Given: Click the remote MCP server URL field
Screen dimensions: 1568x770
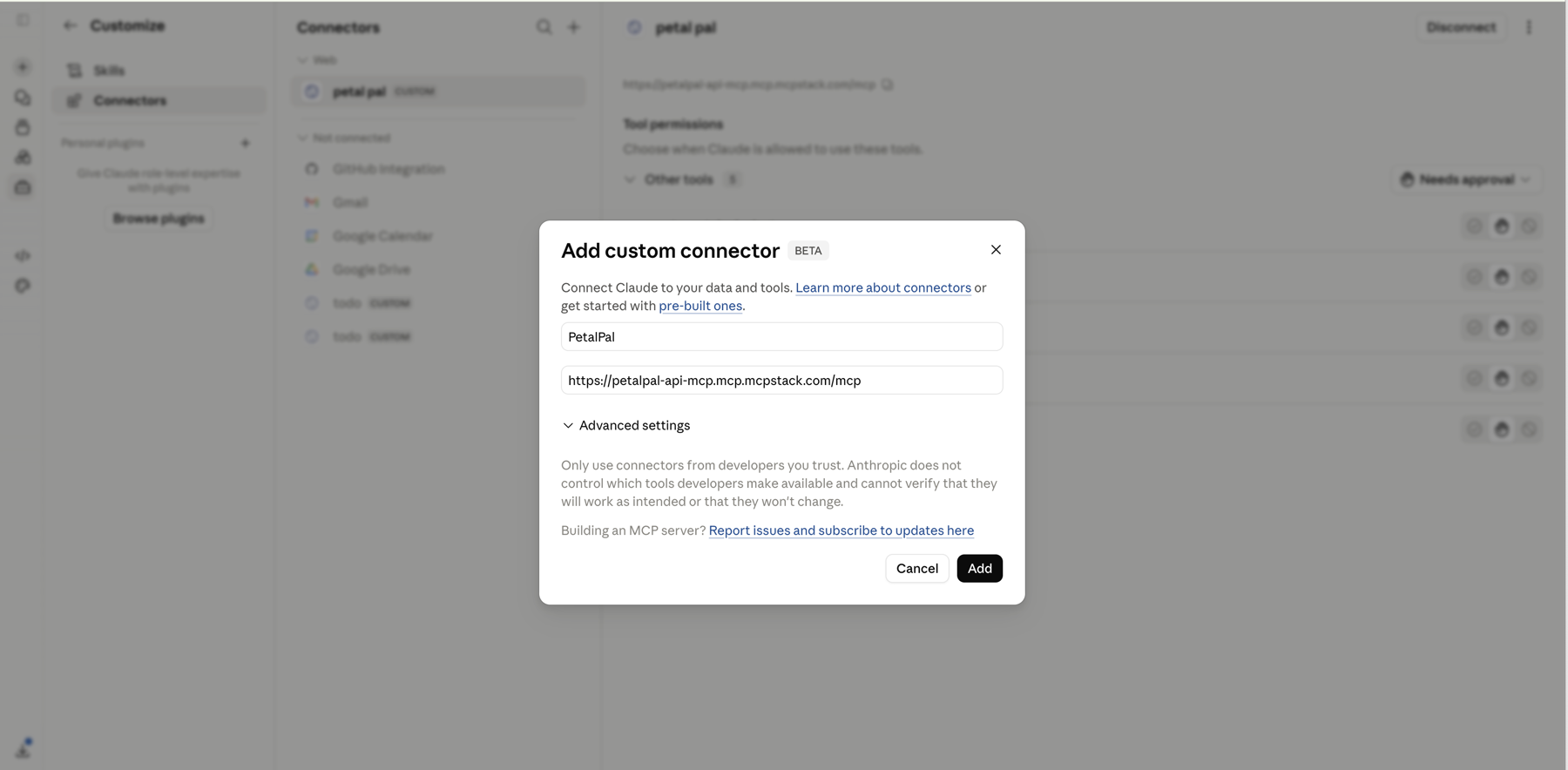Looking at the screenshot, I should point(781,381).
